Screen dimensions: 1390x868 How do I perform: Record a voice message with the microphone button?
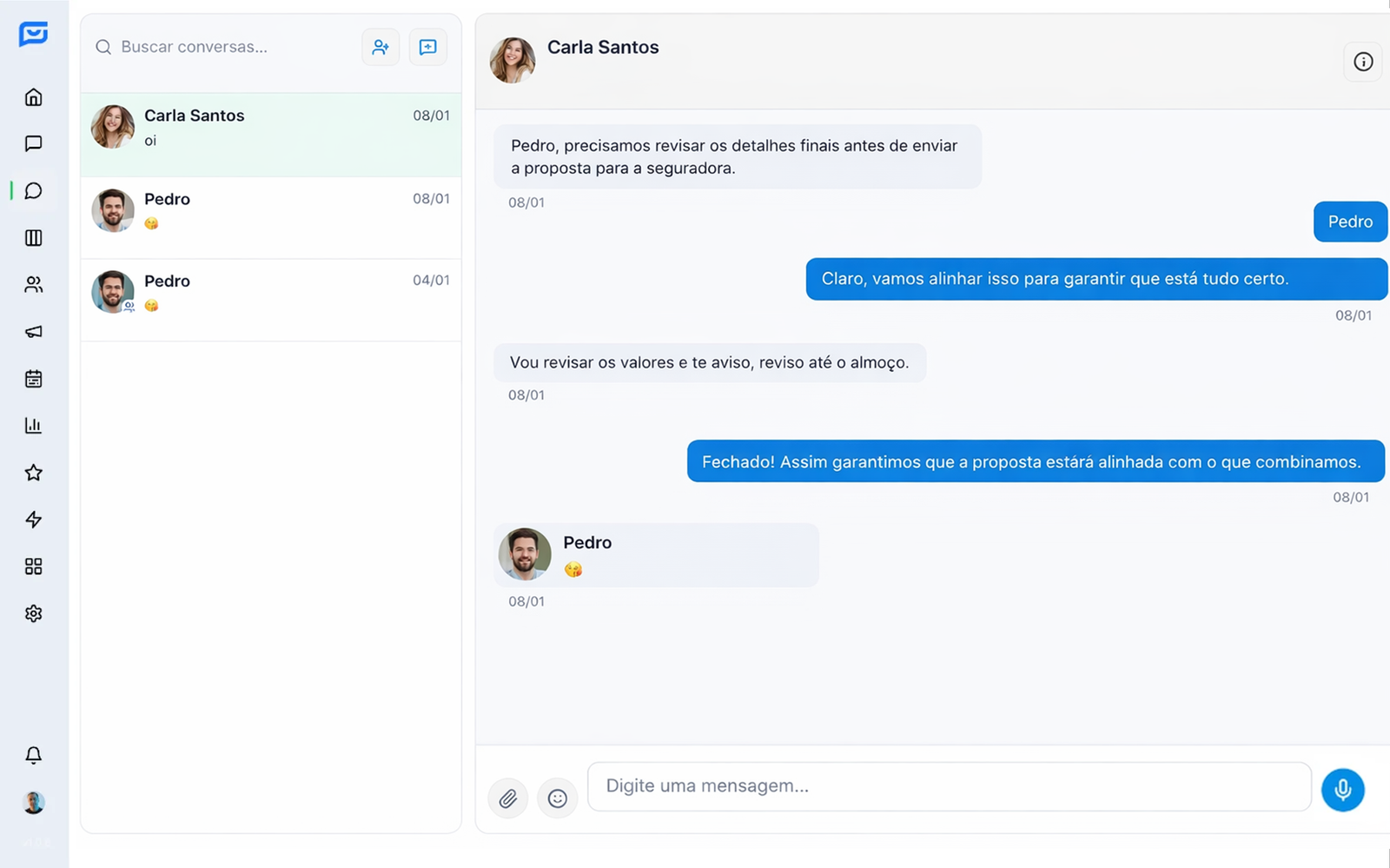click(x=1342, y=790)
